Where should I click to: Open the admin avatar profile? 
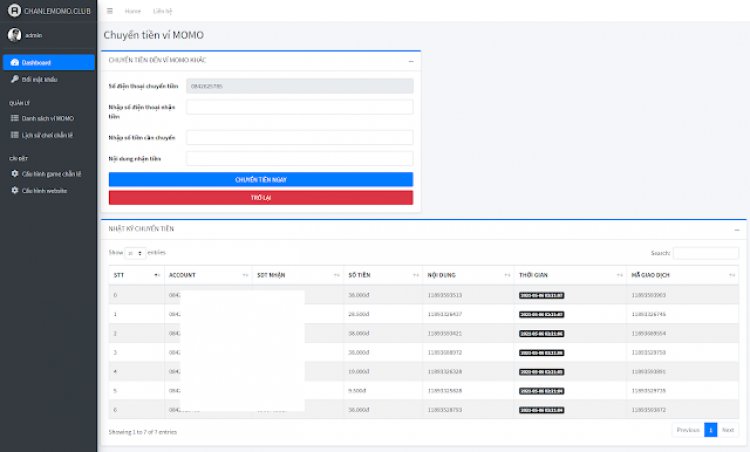pos(14,35)
